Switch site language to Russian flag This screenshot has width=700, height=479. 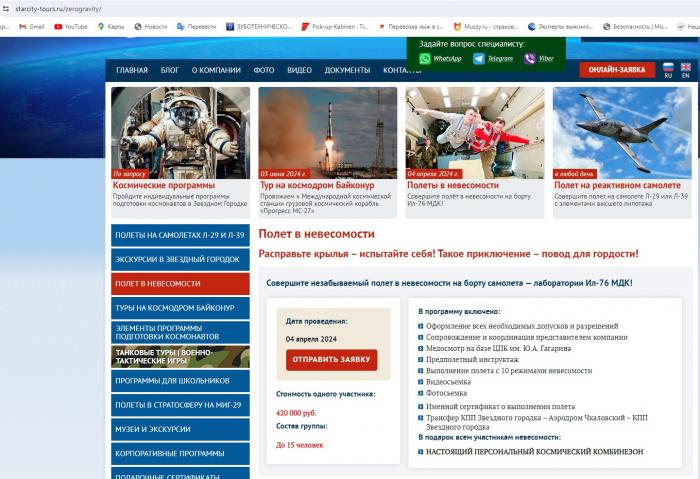[x=668, y=67]
